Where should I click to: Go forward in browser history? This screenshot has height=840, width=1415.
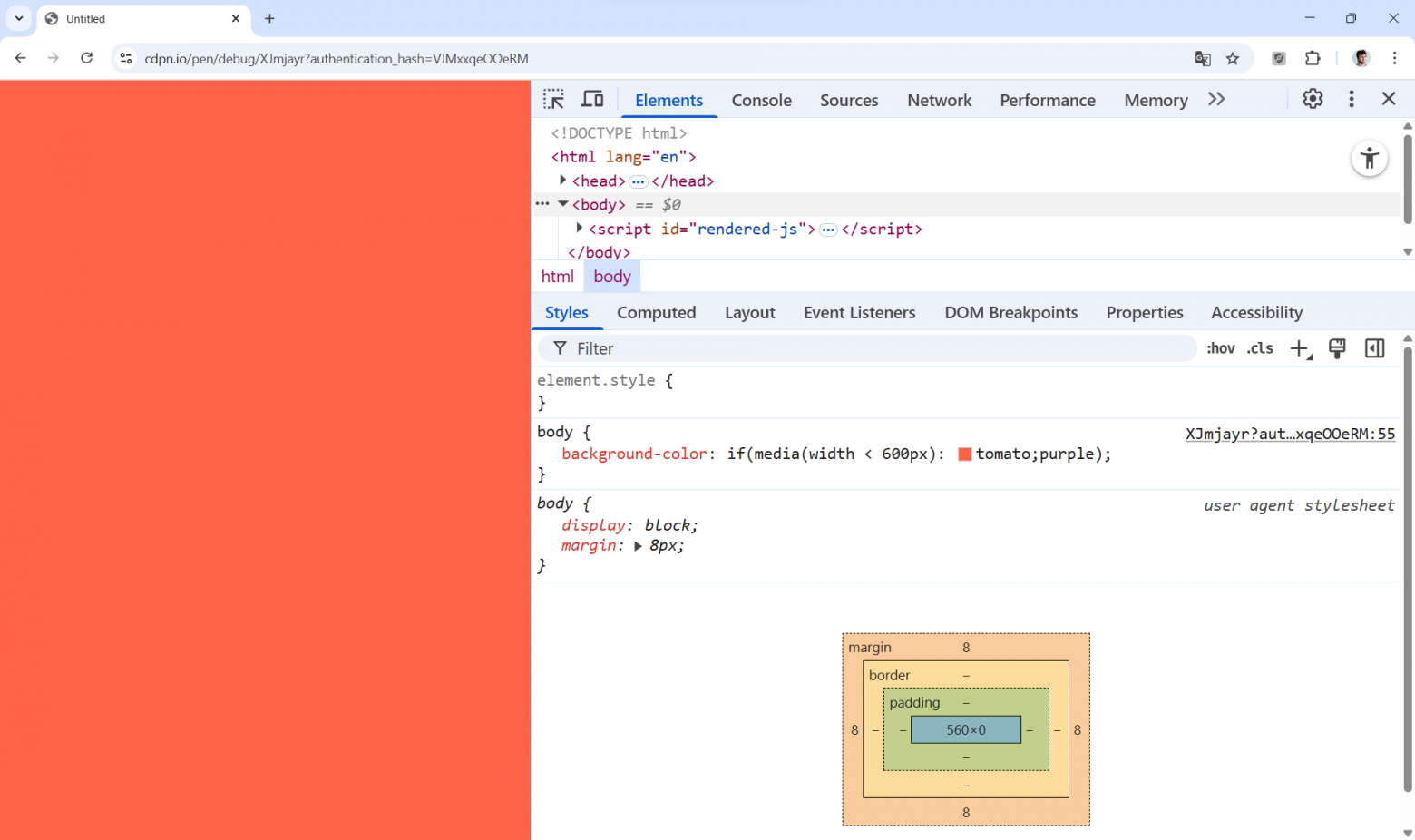tap(54, 58)
